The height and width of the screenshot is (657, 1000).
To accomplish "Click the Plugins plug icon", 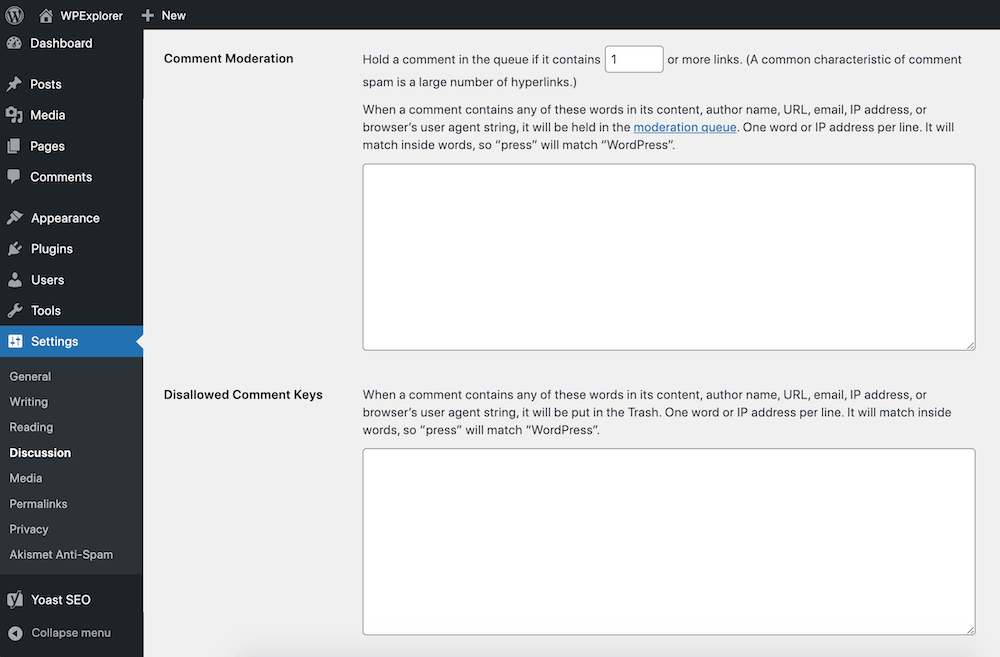I will coord(17,248).
